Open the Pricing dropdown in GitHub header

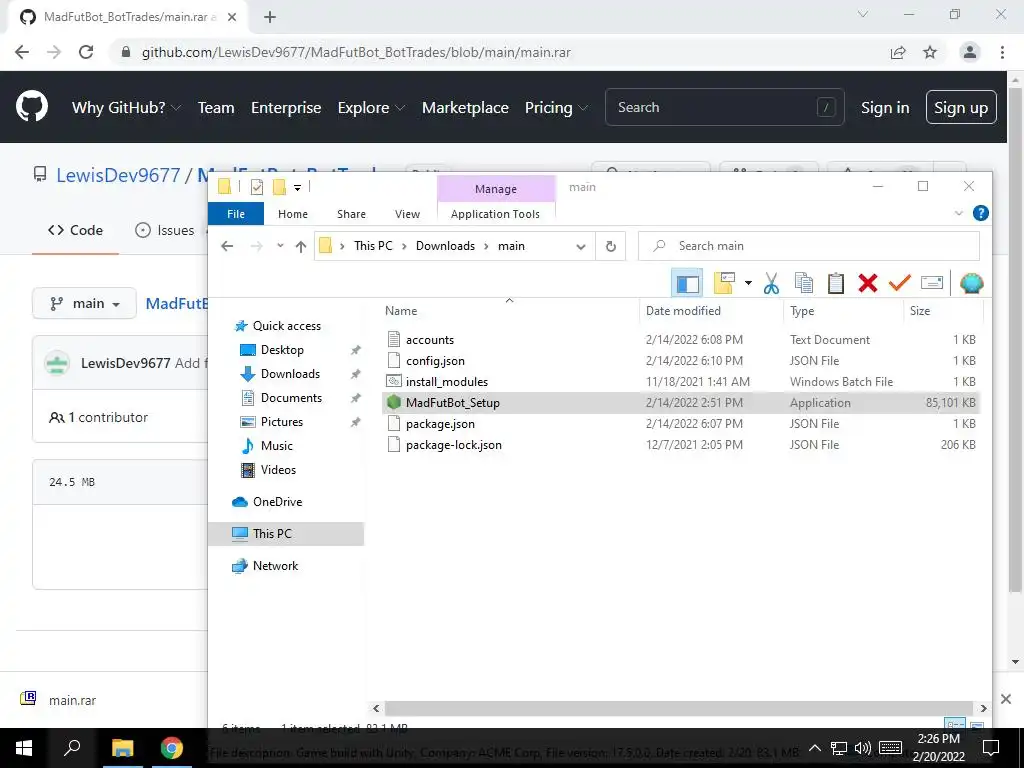[x=556, y=108]
